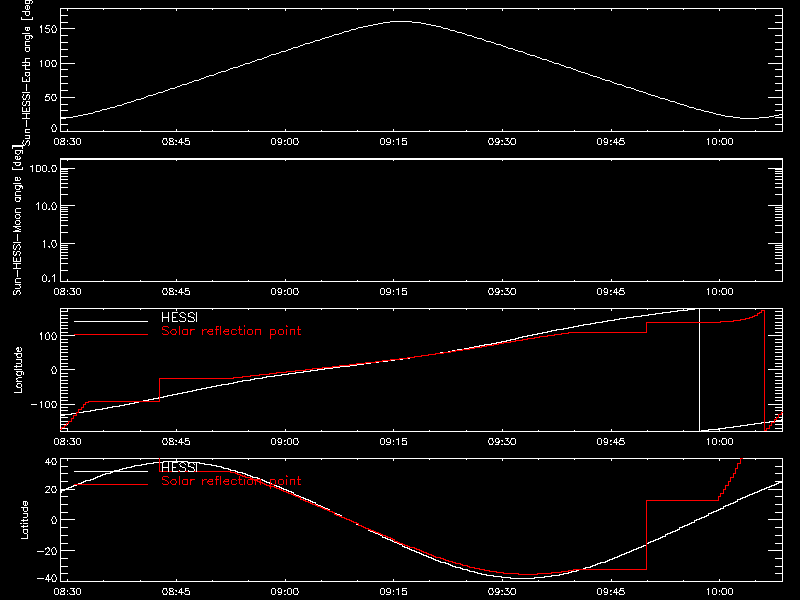Click 09:30 time label under Moon angle plot
The width and height of the screenshot is (800, 600).
coord(502,291)
